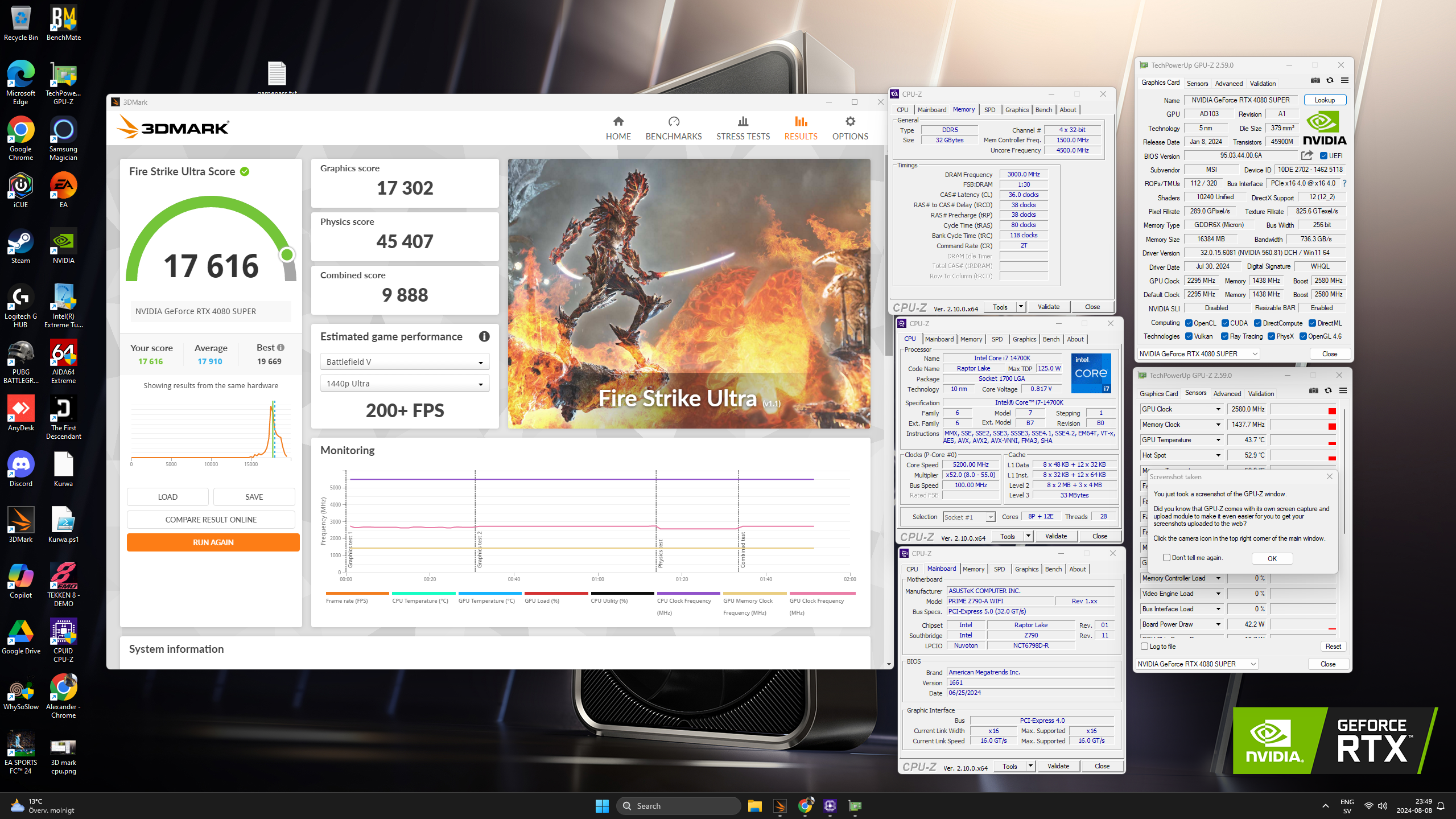Enable Log to file in GPU-Z Sensors

[1145, 646]
